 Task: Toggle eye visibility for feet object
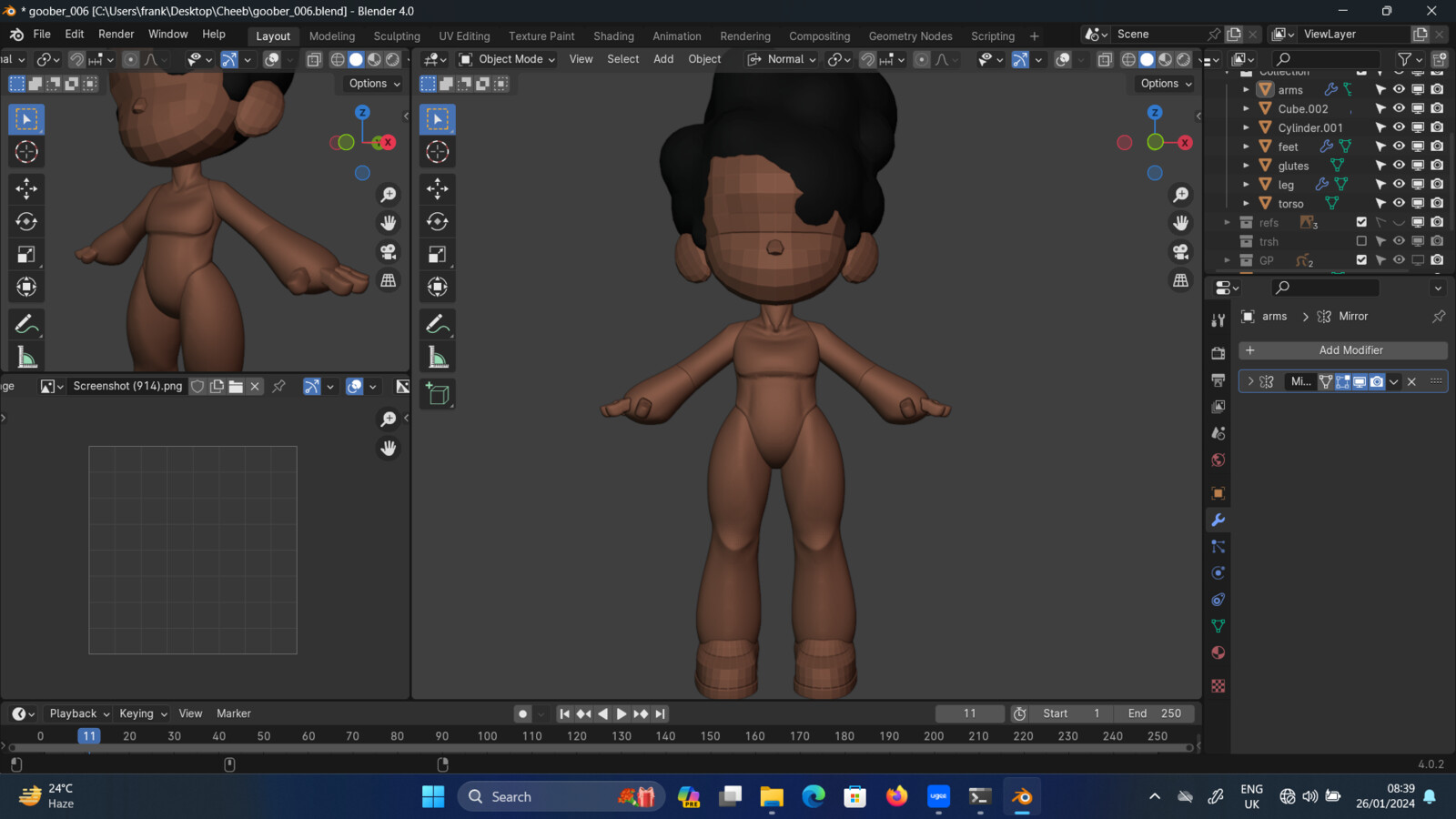[x=1399, y=147]
